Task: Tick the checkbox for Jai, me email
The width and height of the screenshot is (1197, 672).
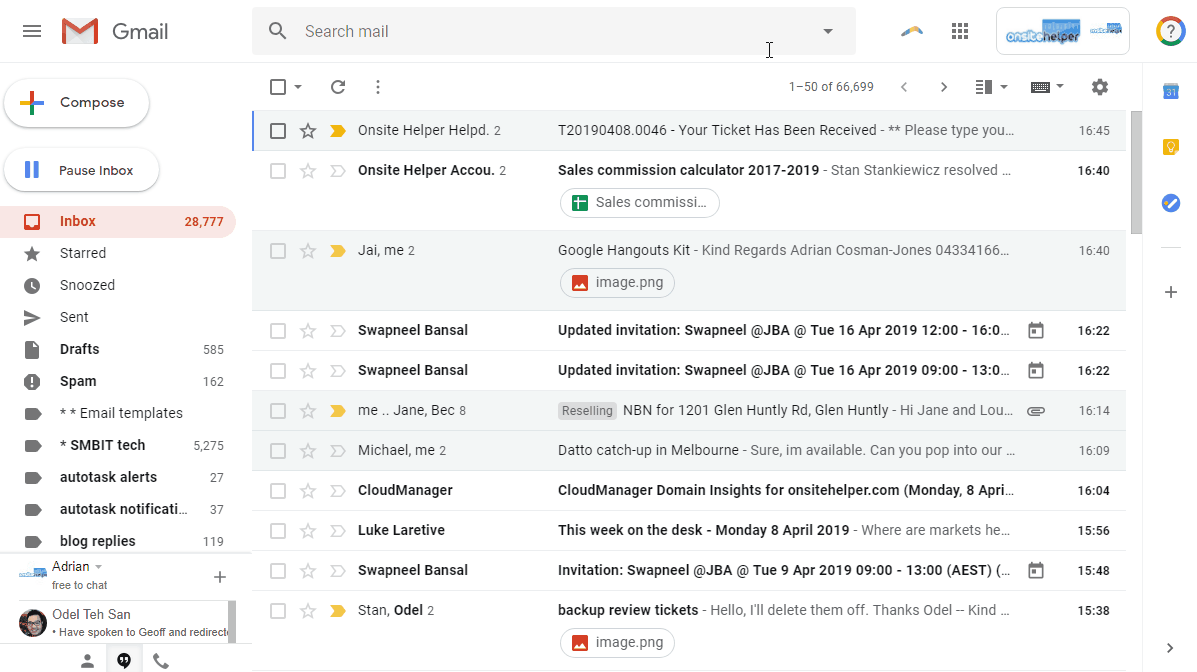Action: 278,250
